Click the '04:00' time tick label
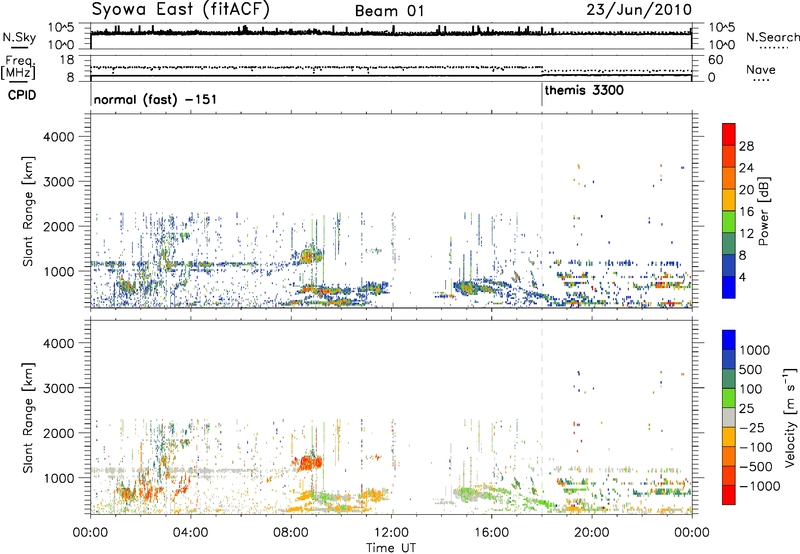 point(190,533)
